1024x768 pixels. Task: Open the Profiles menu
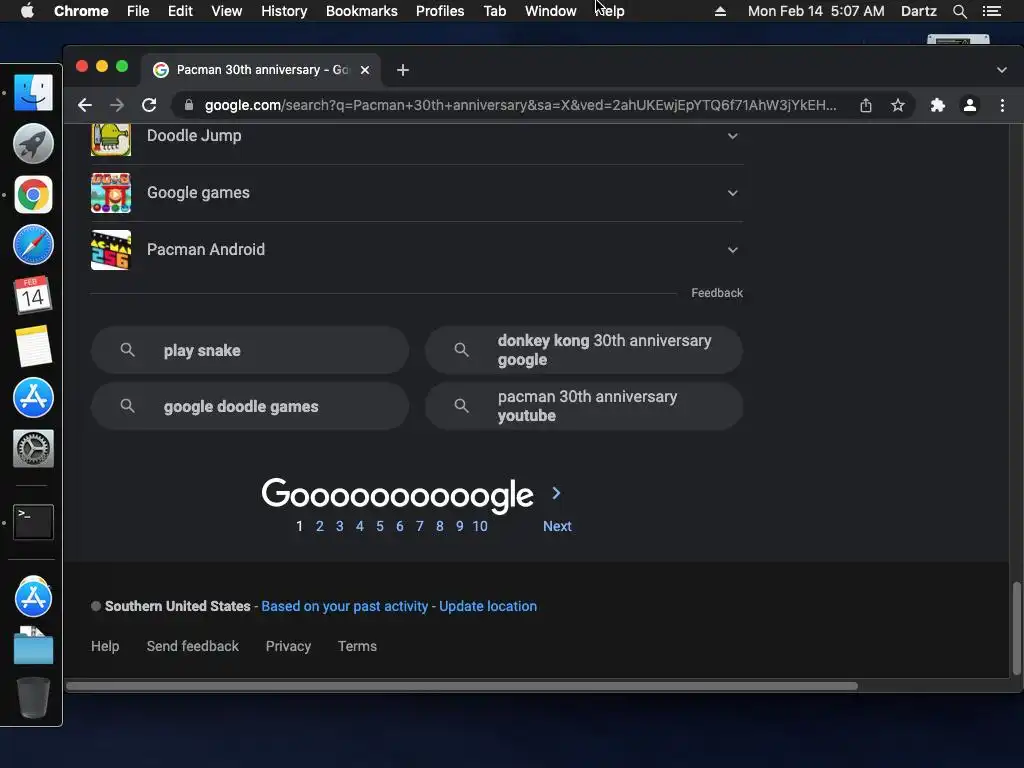[440, 11]
